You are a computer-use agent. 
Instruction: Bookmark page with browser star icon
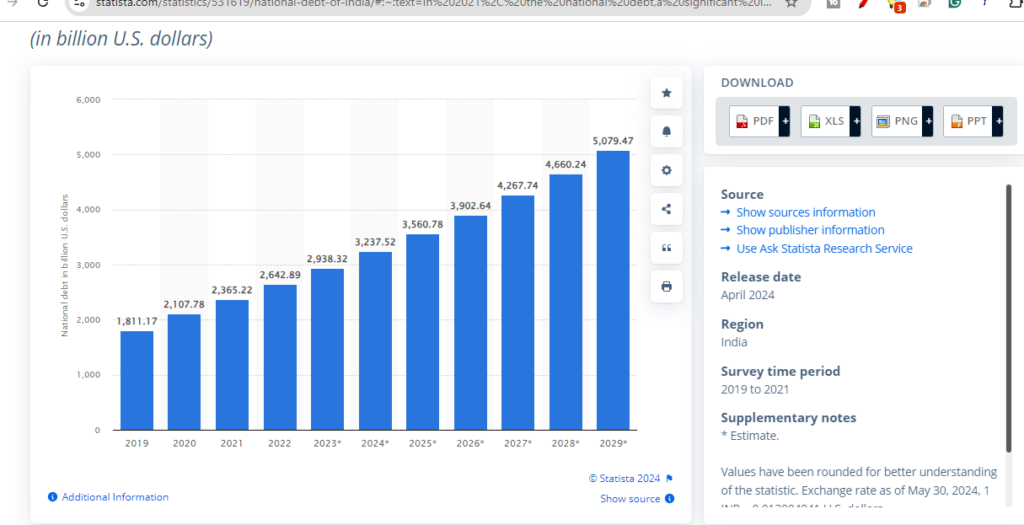791,4
